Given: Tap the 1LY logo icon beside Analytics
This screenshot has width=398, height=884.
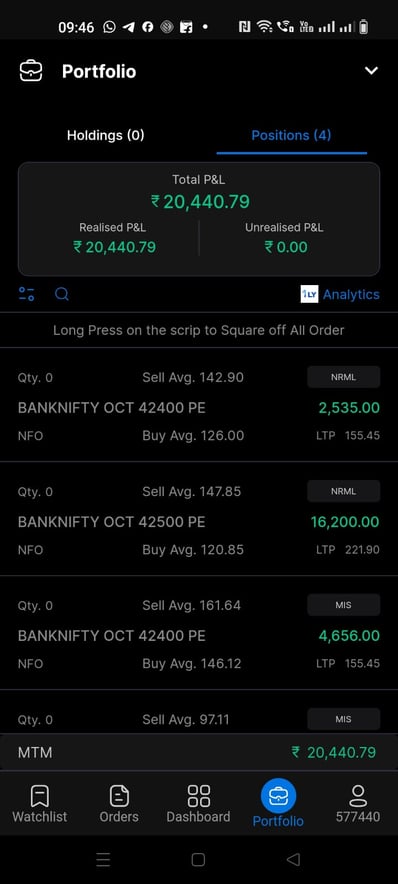Looking at the screenshot, I should click(309, 294).
